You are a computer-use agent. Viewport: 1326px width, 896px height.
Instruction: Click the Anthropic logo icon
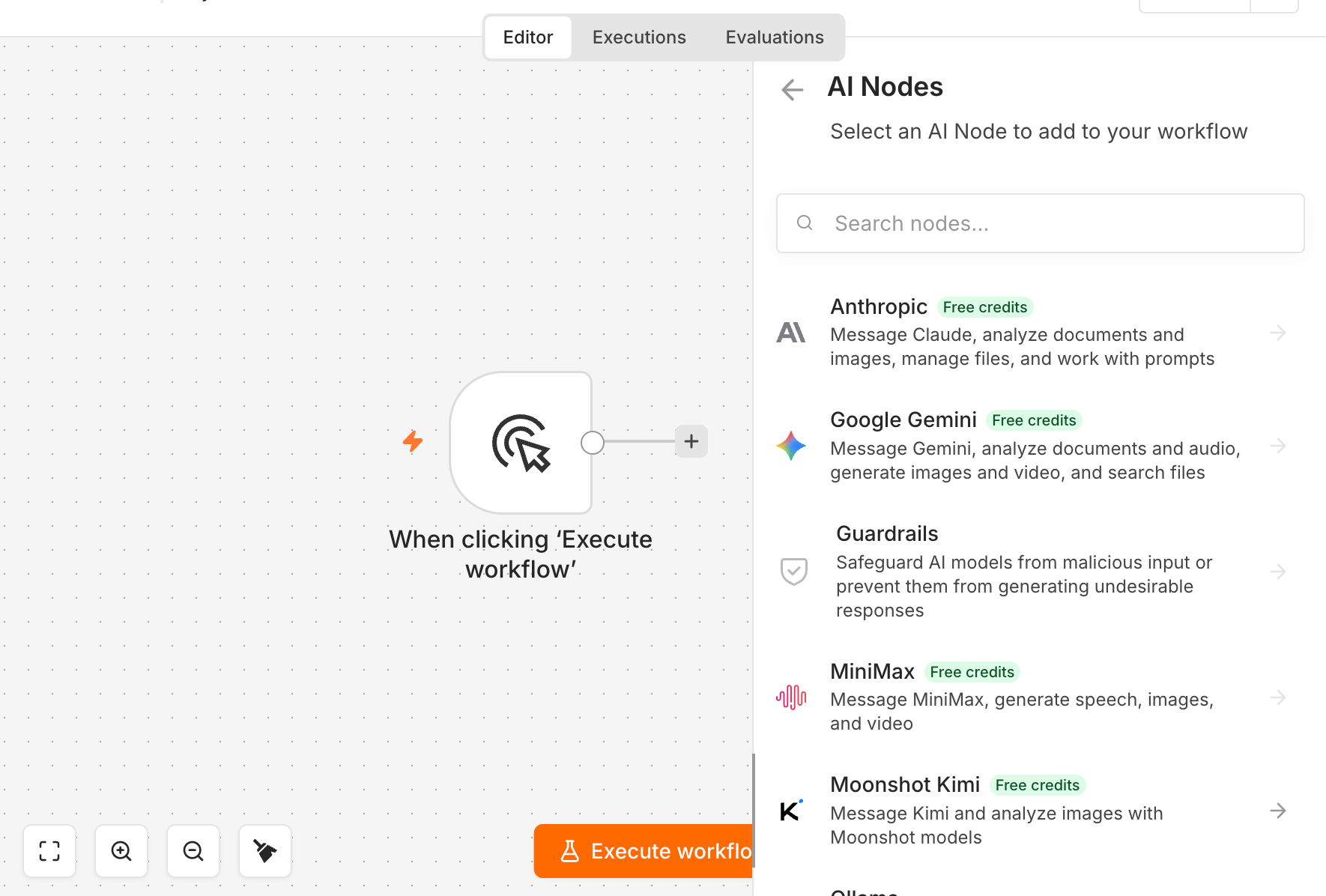tap(791, 333)
